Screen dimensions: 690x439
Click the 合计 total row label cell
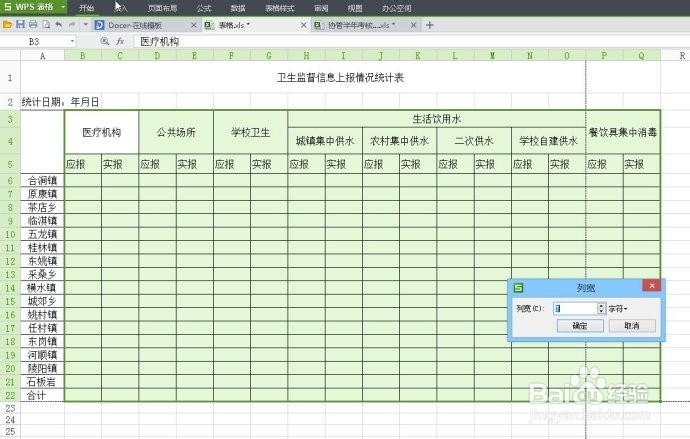pyautogui.click(x=42, y=395)
